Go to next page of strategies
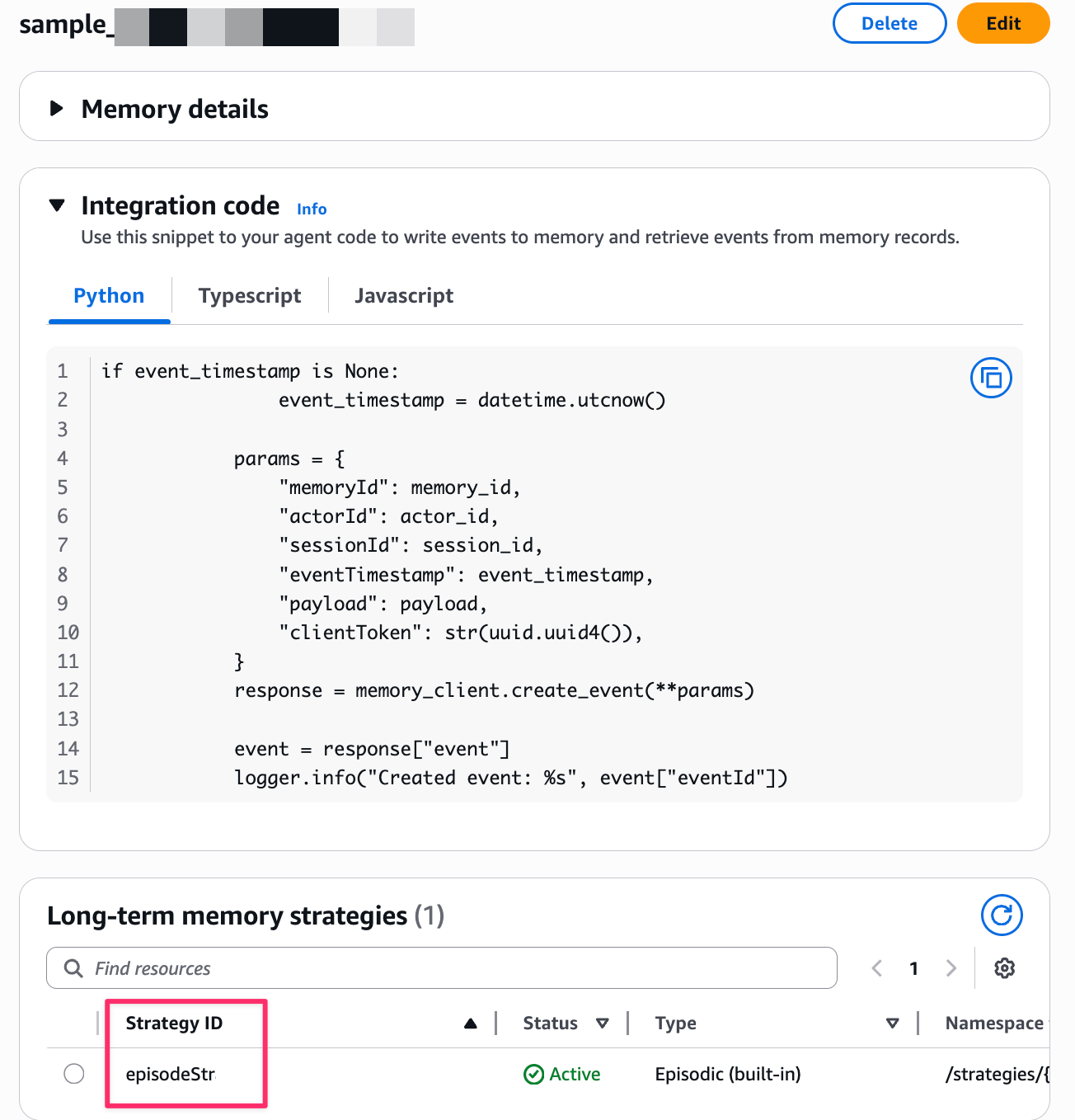1075x1120 pixels. [951, 968]
